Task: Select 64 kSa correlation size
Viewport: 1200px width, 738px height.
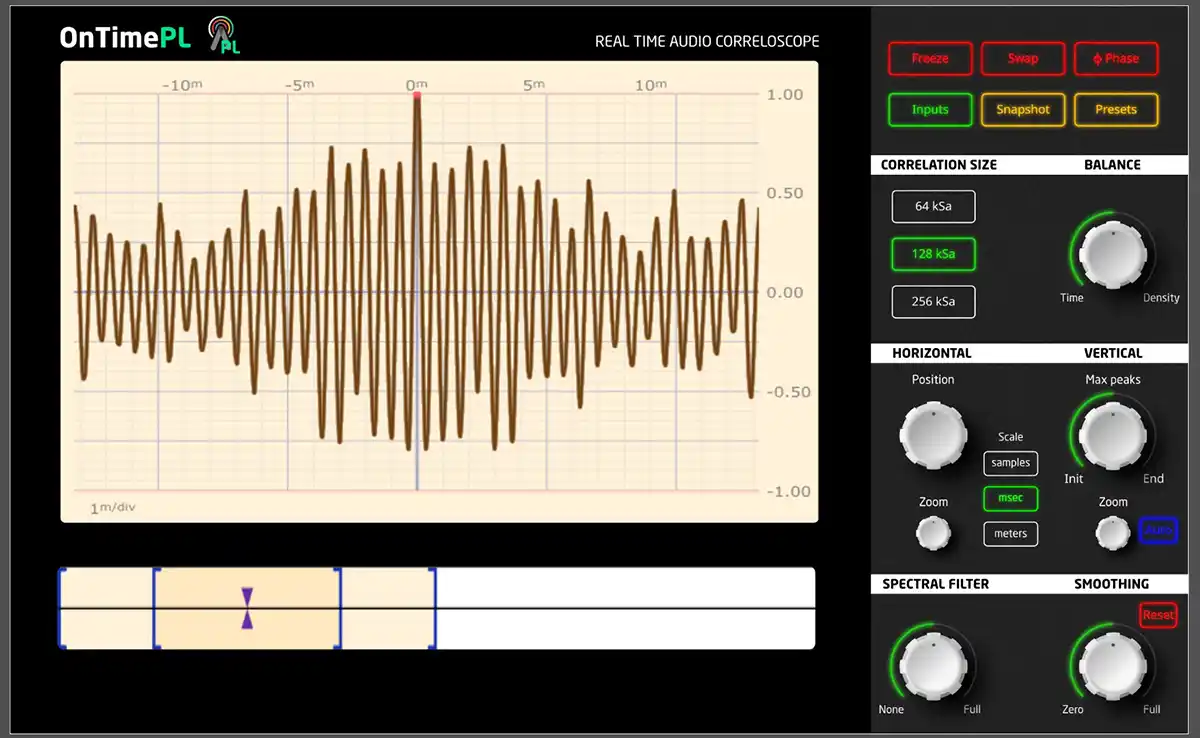Action: (933, 206)
